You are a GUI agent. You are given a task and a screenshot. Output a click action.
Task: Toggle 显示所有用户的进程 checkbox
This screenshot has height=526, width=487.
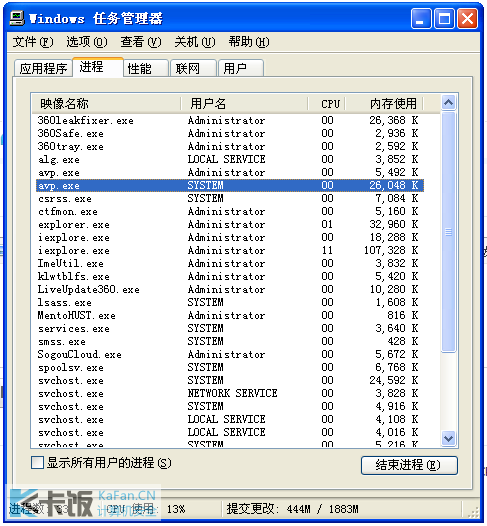(37, 463)
